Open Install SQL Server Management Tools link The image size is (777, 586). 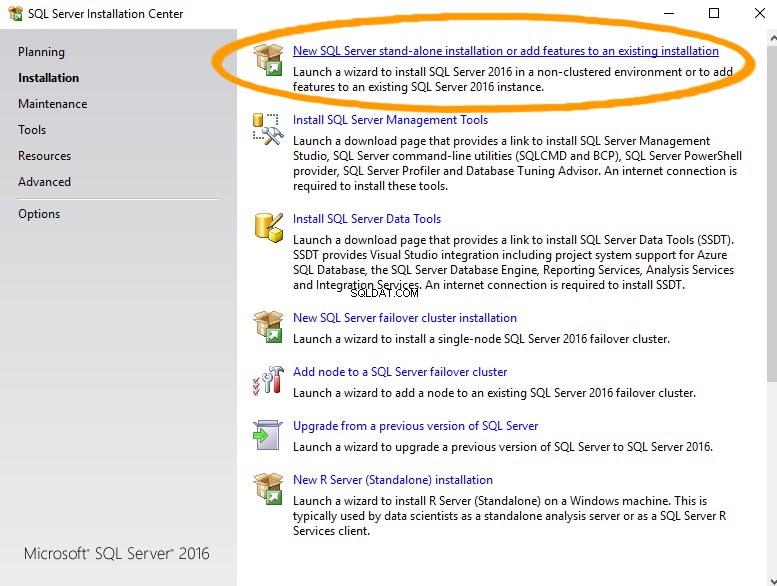tap(390, 120)
